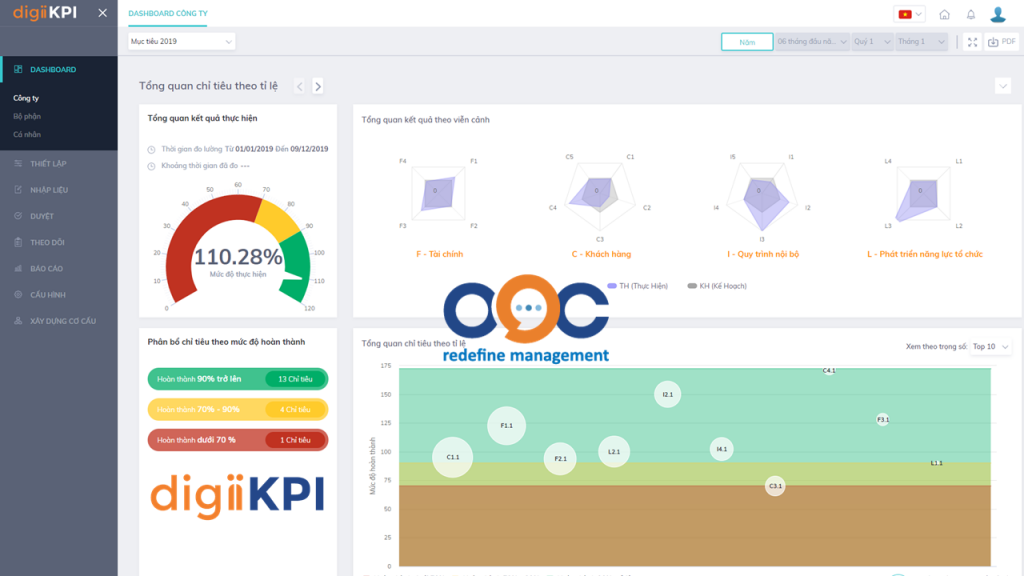The image size is (1024, 576).
Task: Collapse the Tổng quan chỉ tiêu theo tỉ lệ section
Action: coord(1003,86)
